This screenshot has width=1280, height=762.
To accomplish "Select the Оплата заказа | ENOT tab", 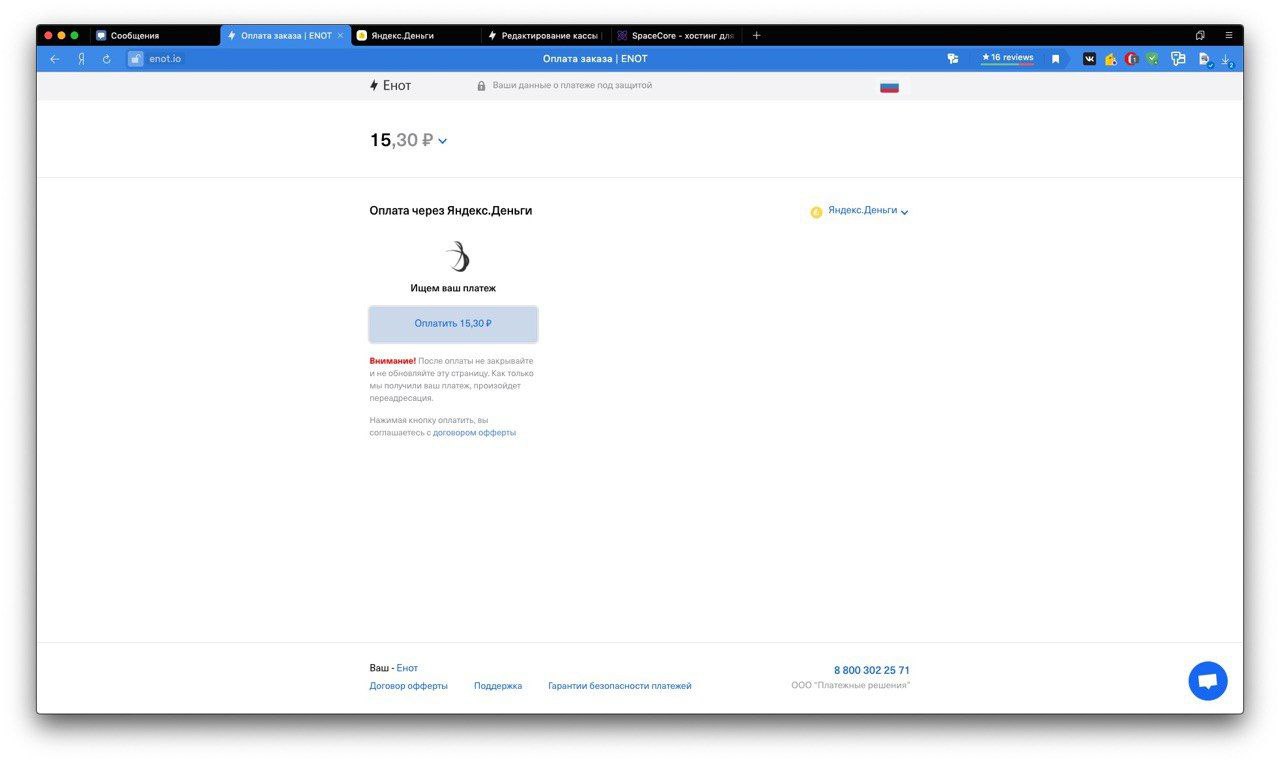I will 286,35.
